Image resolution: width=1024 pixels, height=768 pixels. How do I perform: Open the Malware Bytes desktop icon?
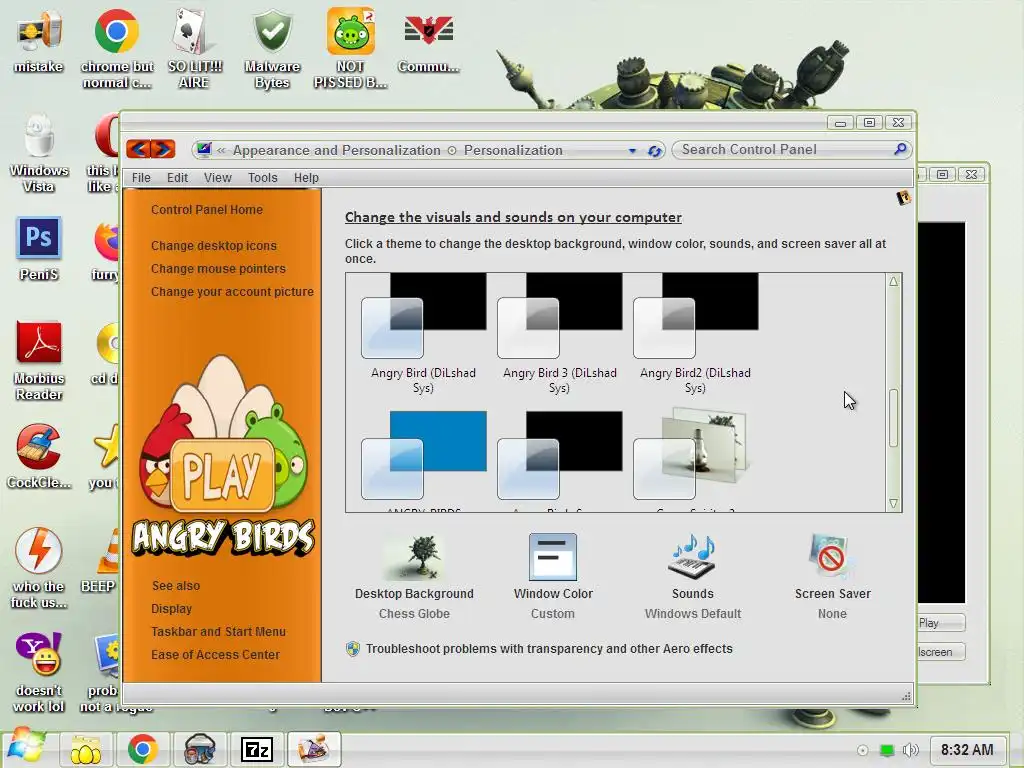pos(272,49)
